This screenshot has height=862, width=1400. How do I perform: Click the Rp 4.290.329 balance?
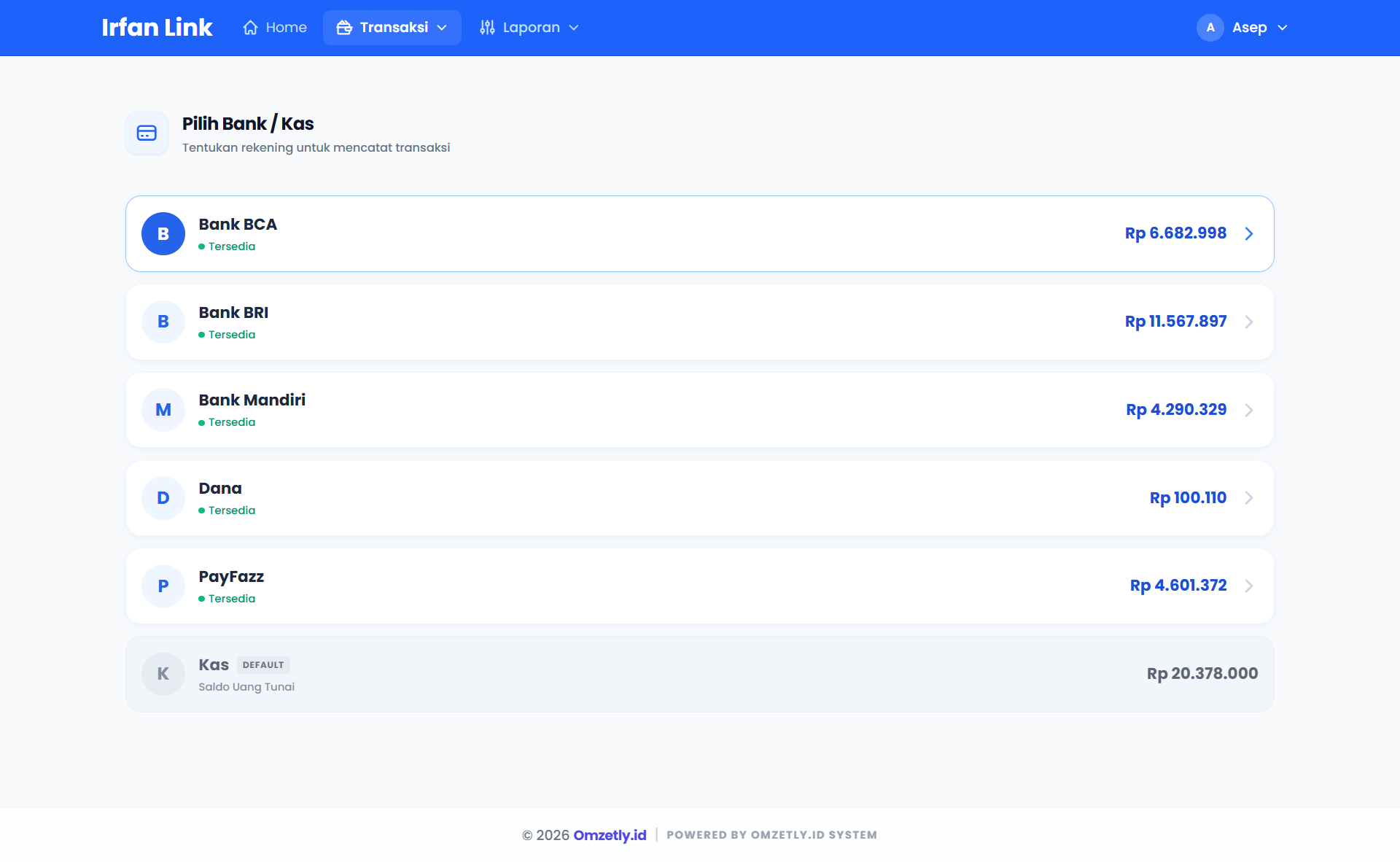(x=1176, y=410)
